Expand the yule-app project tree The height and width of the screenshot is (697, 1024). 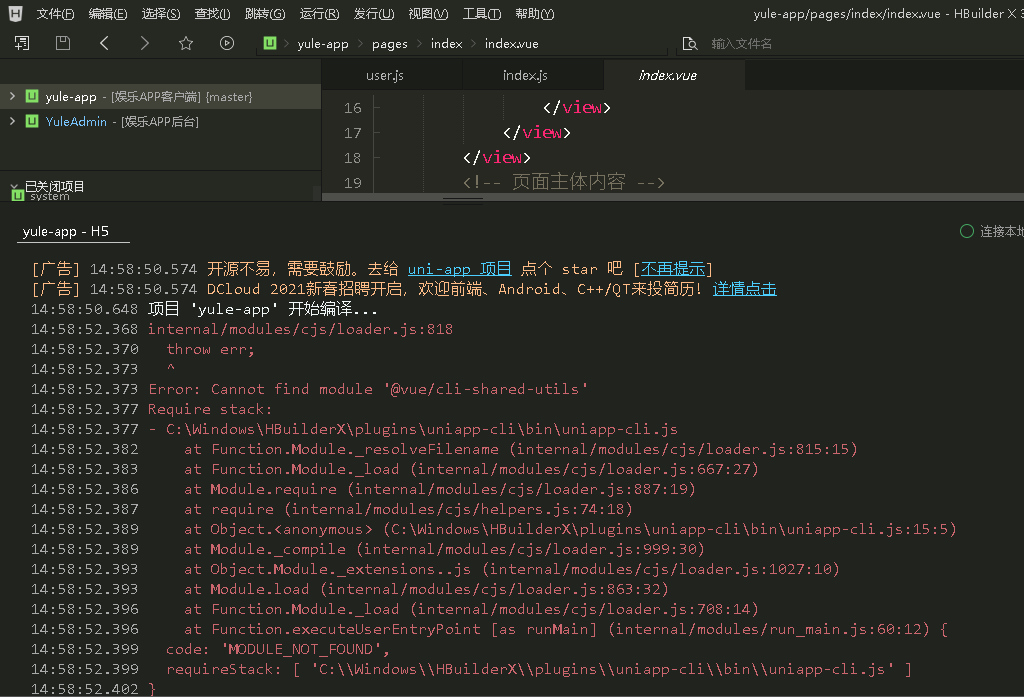point(12,96)
